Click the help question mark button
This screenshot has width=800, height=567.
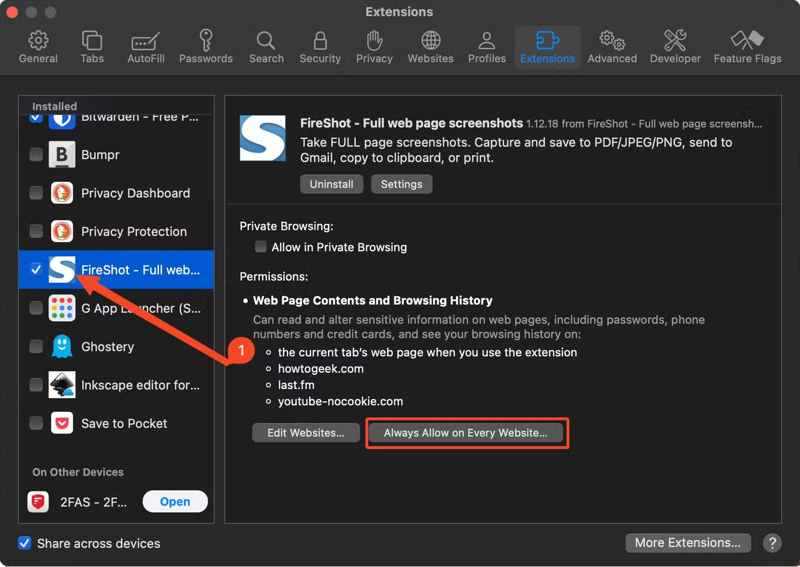point(772,543)
